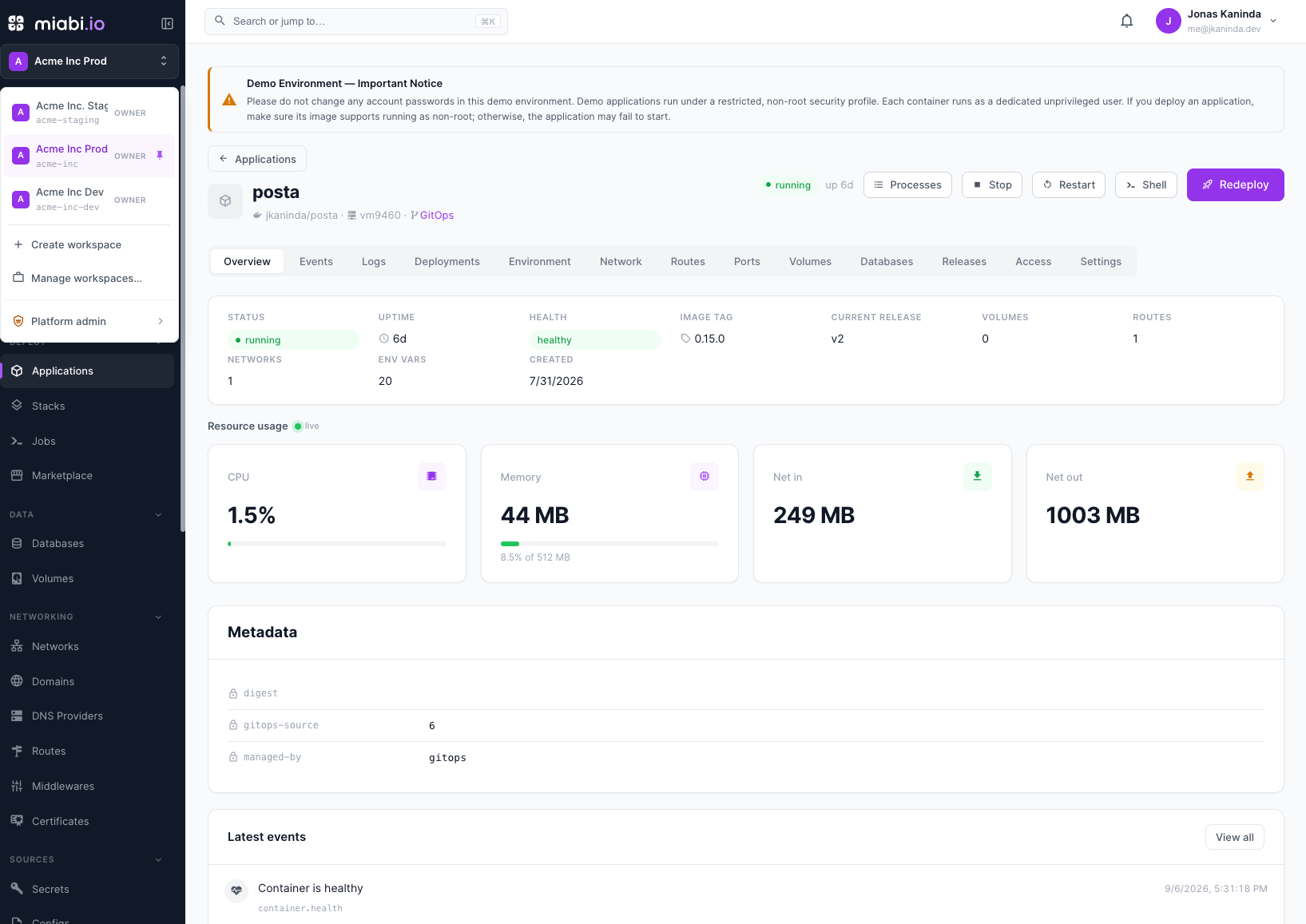This screenshot has width=1306, height=924.
Task: Switch to the Logs tab
Action: pos(374,261)
